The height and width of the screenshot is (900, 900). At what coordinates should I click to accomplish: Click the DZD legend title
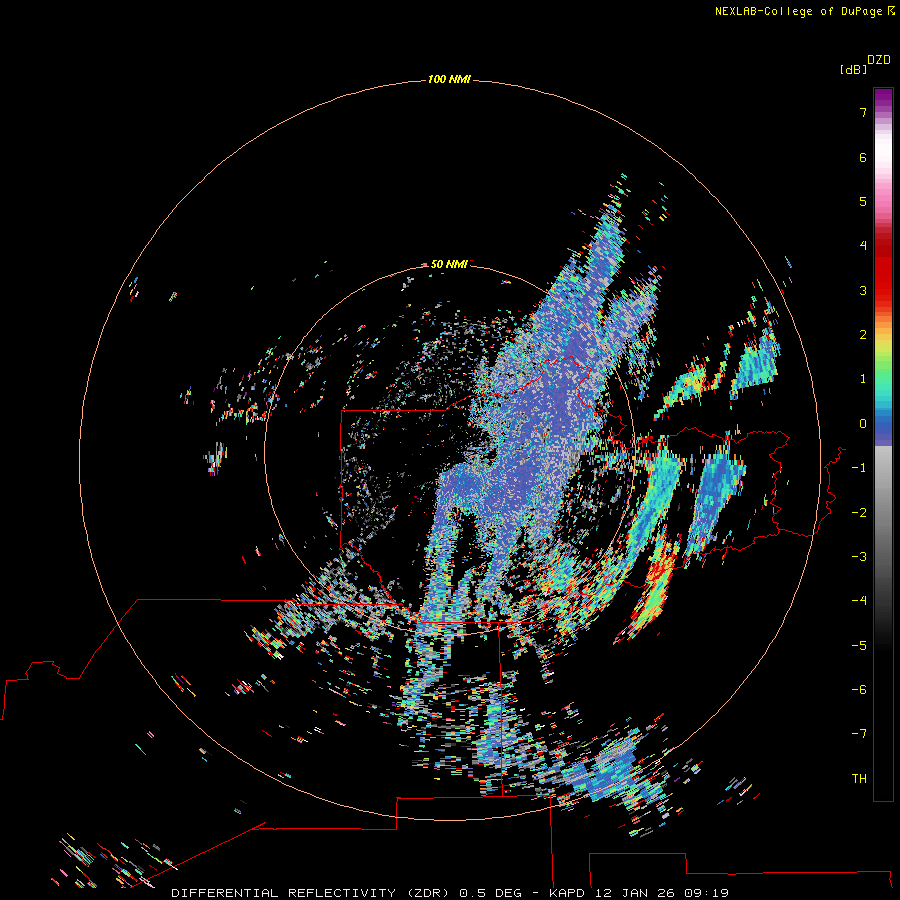pyautogui.click(x=879, y=59)
